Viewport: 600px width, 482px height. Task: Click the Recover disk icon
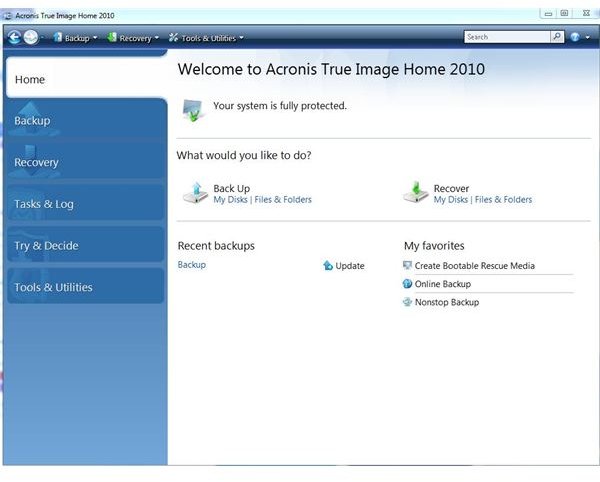coord(416,192)
